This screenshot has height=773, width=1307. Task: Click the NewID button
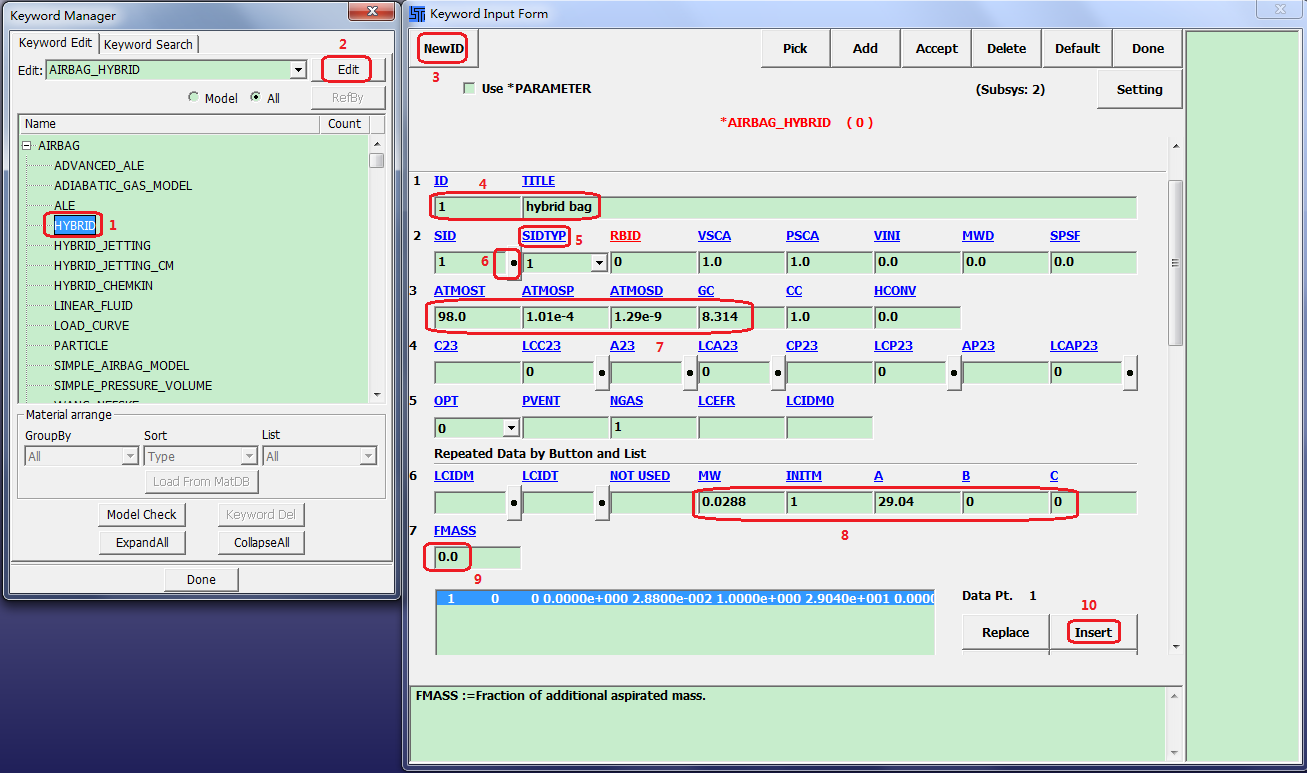point(444,48)
